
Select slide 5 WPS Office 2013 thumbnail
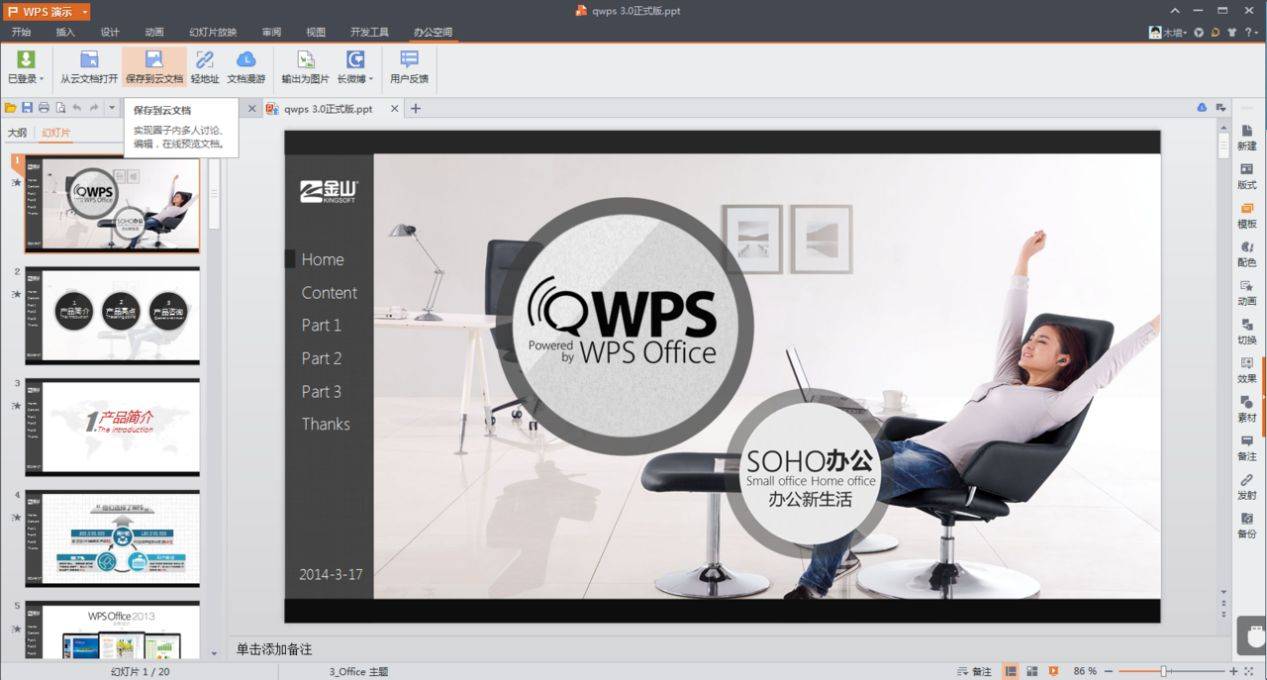[x=112, y=630]
